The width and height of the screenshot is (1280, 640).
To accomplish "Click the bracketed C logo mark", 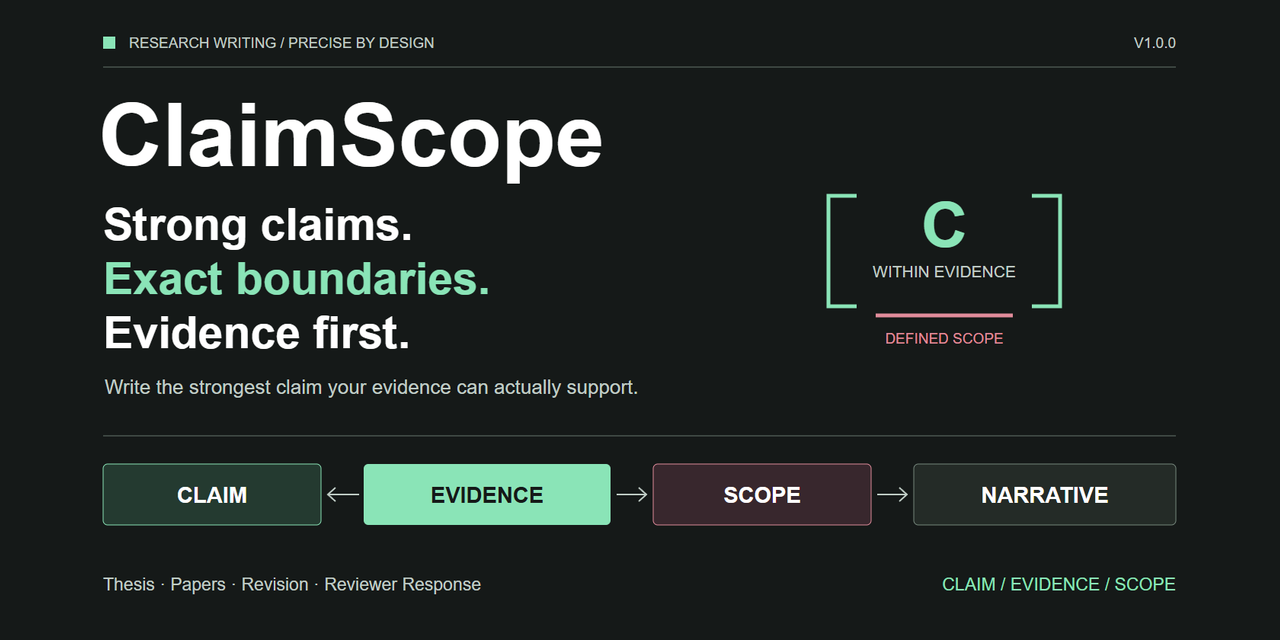I will [x=944, y=251].
